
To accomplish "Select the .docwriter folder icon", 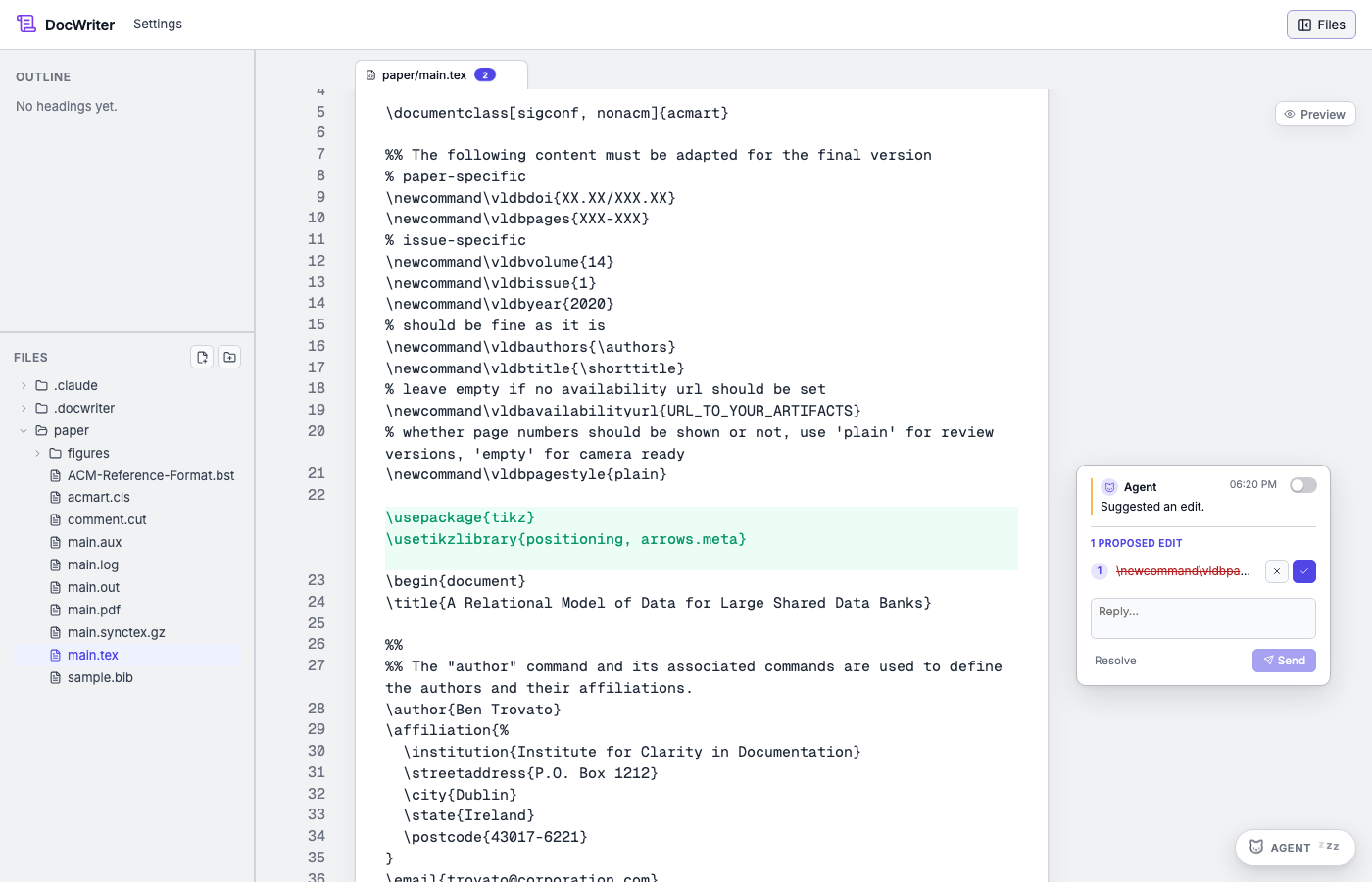I will 42,408.
